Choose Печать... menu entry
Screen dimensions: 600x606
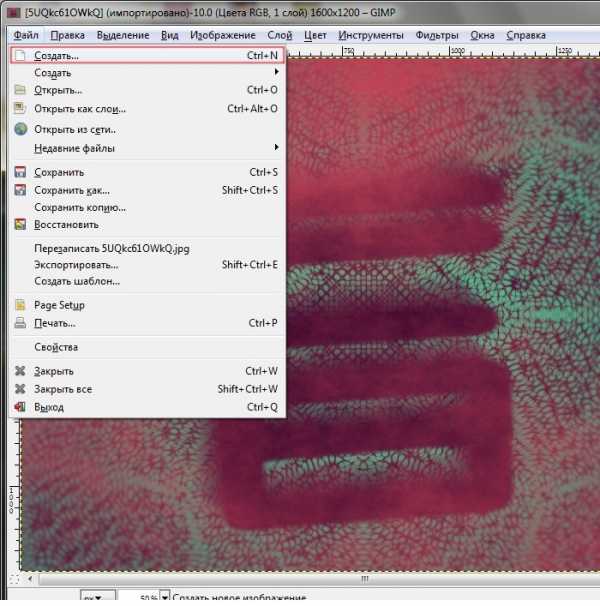pyautogui.click(x=147, y=323)
